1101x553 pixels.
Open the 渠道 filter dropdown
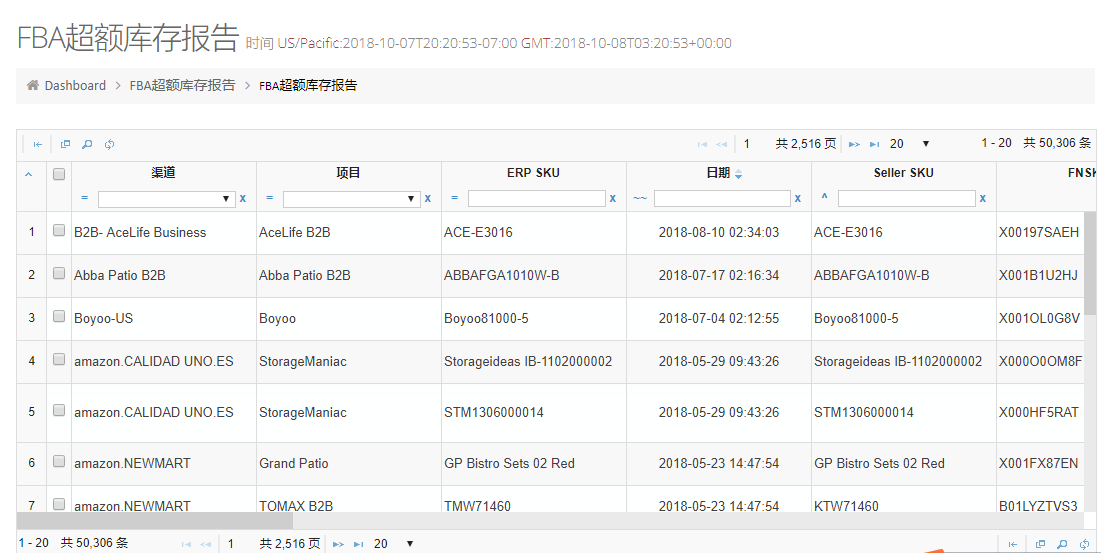click(x=166, y=199)
